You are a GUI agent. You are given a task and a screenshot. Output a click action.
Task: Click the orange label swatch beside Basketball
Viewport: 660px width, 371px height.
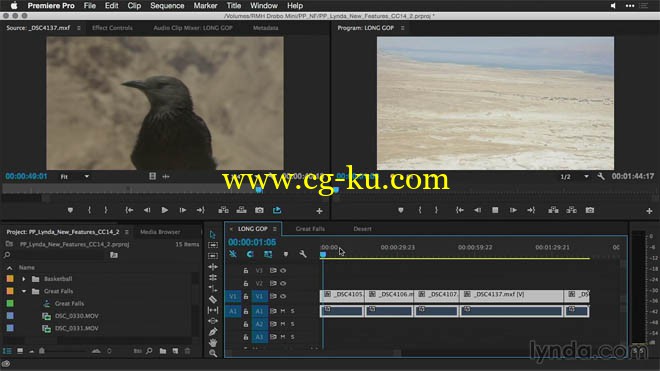(x=10, y=279)
